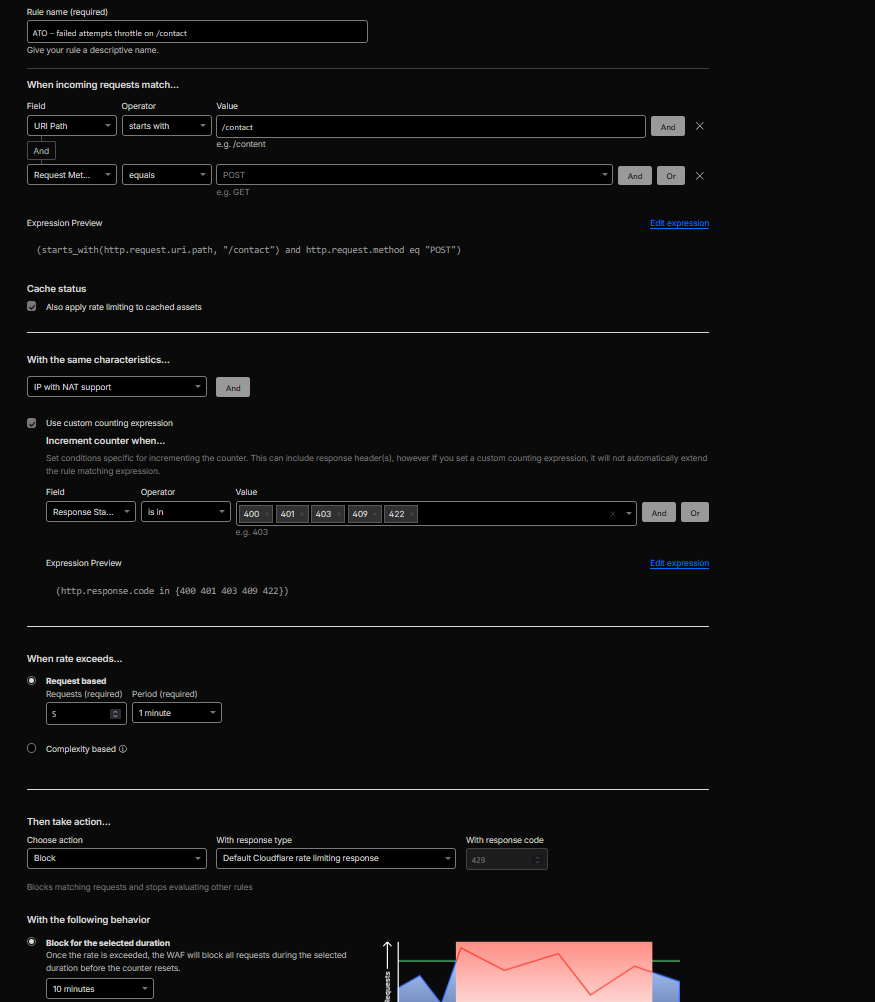Click Edit expression link for incoming requests
The width and height of the screenshot is (875, 1002).
coord(679,223)
